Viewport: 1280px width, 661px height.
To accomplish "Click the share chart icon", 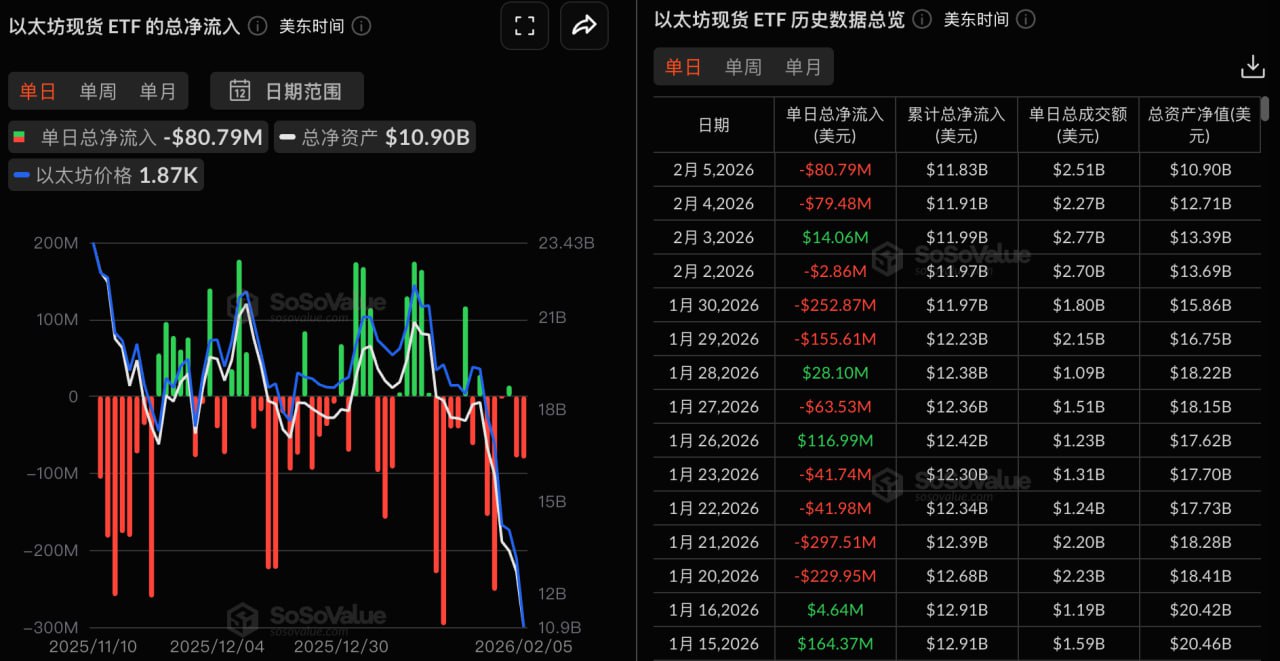I will (x=584, y=26).
